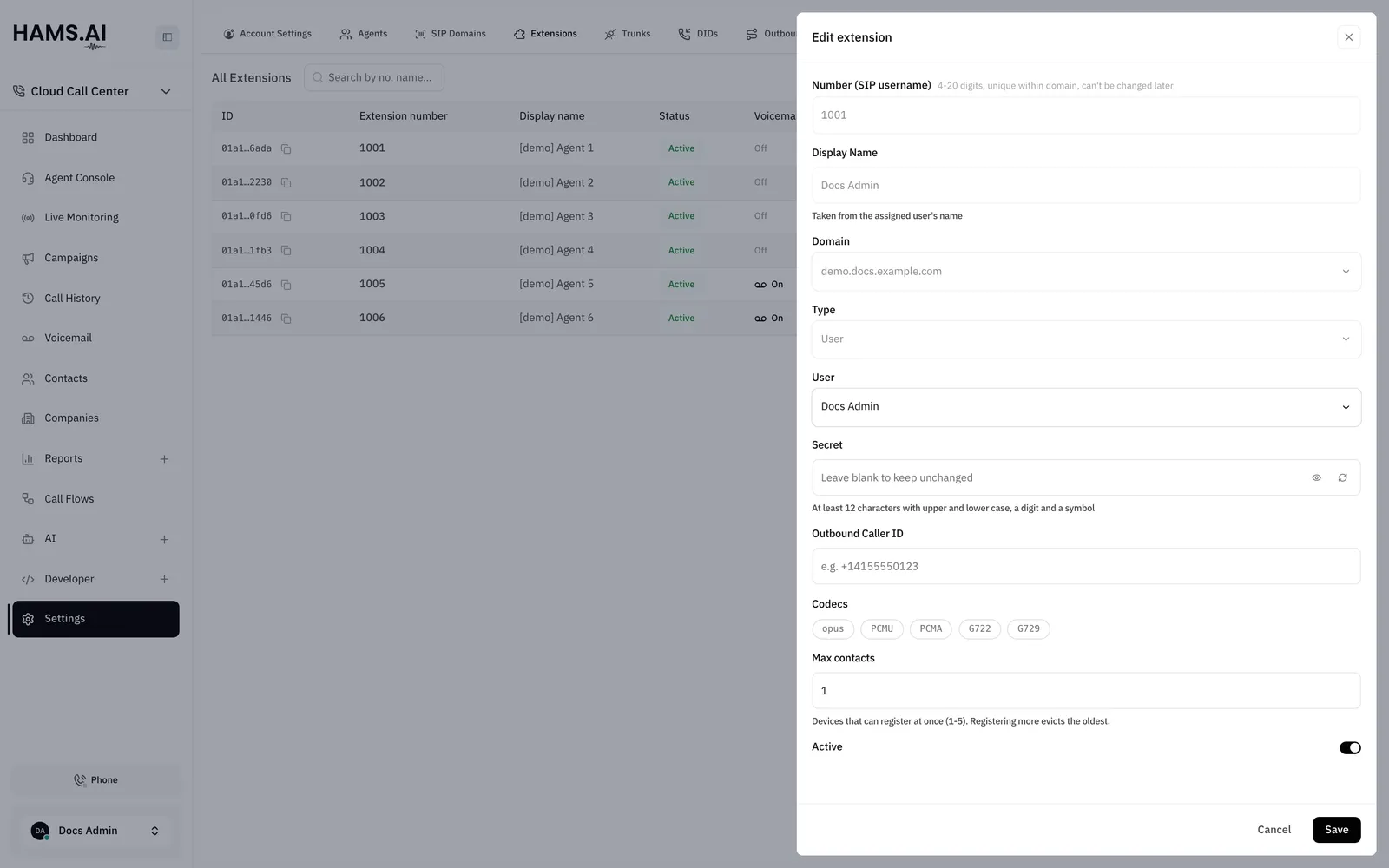This screenshot has width=1389, height=868.
Task: Open the User dropdown showing Docs Admin
Action: tap(1086, 407)
